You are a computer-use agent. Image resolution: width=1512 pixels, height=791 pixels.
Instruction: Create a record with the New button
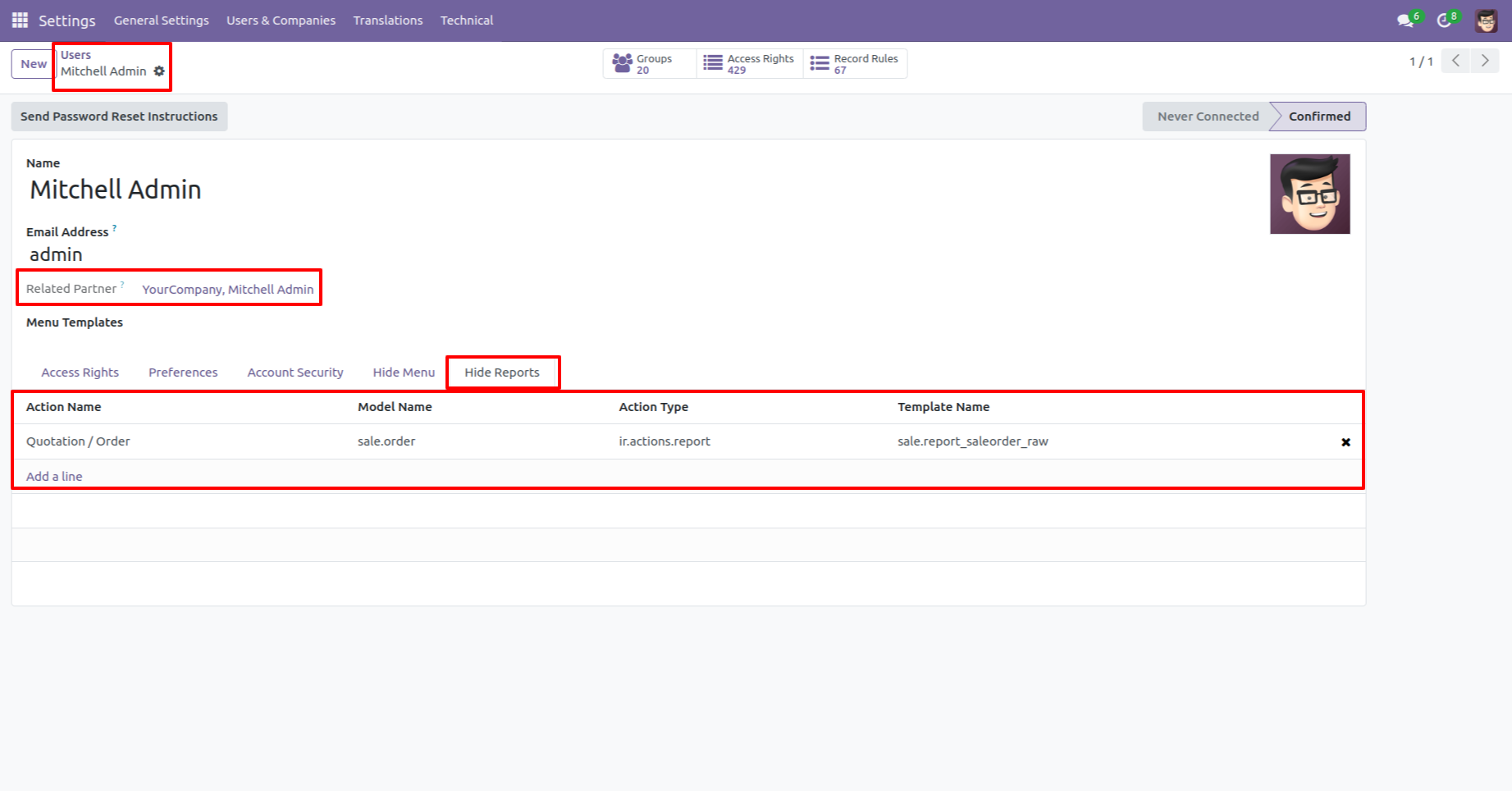pyautogui.click(x=32, y=63)
